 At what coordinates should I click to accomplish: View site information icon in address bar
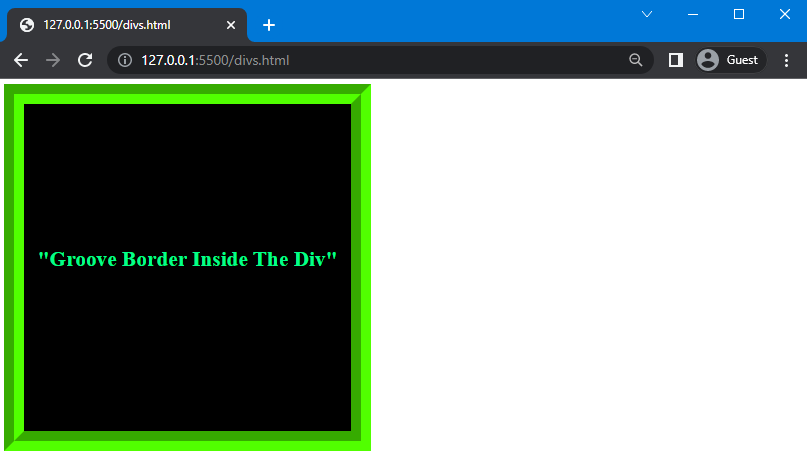pos(125,60)
